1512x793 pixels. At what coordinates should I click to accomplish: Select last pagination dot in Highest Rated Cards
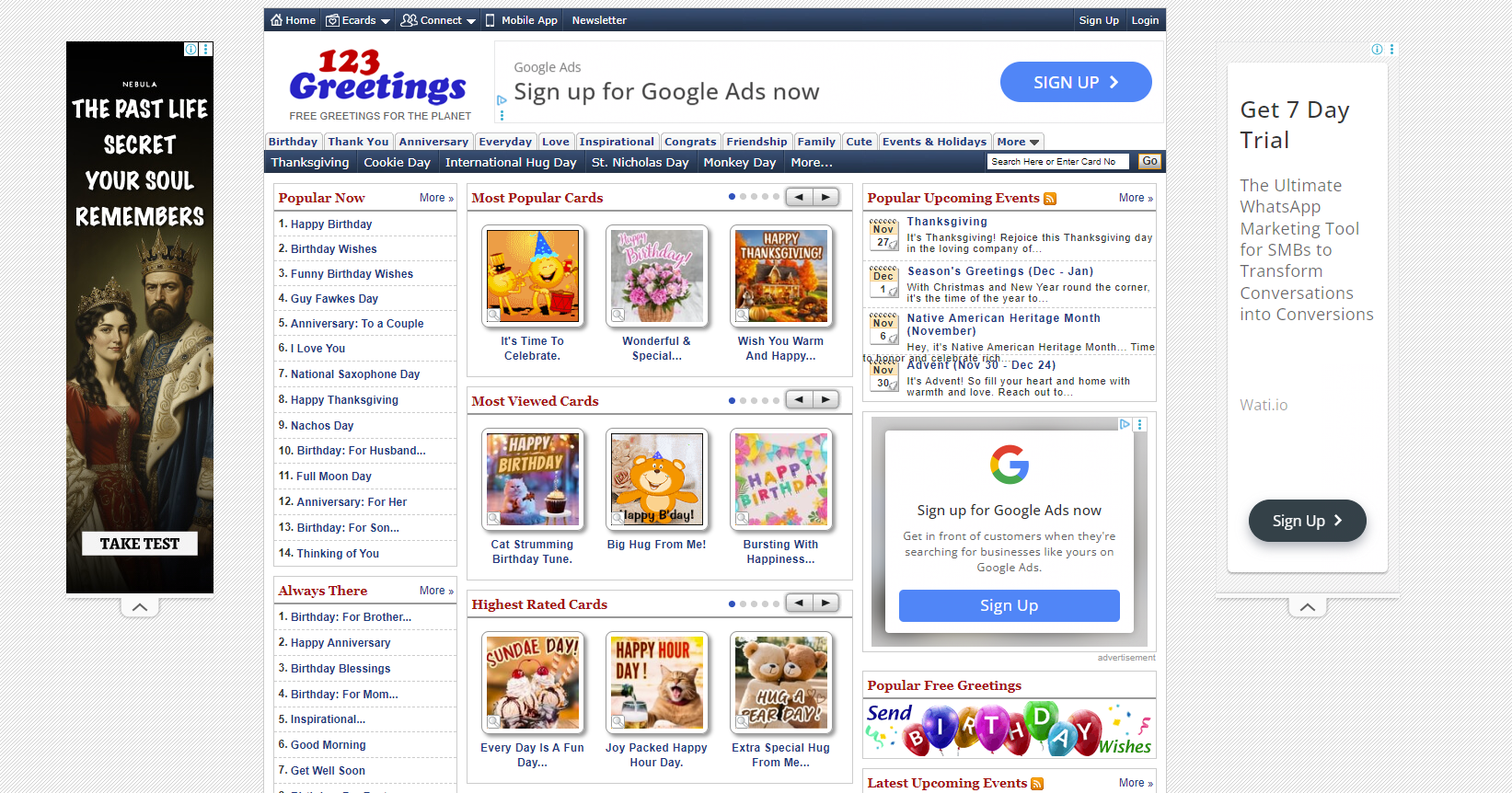pyautogui.click(x=776, y=603)
